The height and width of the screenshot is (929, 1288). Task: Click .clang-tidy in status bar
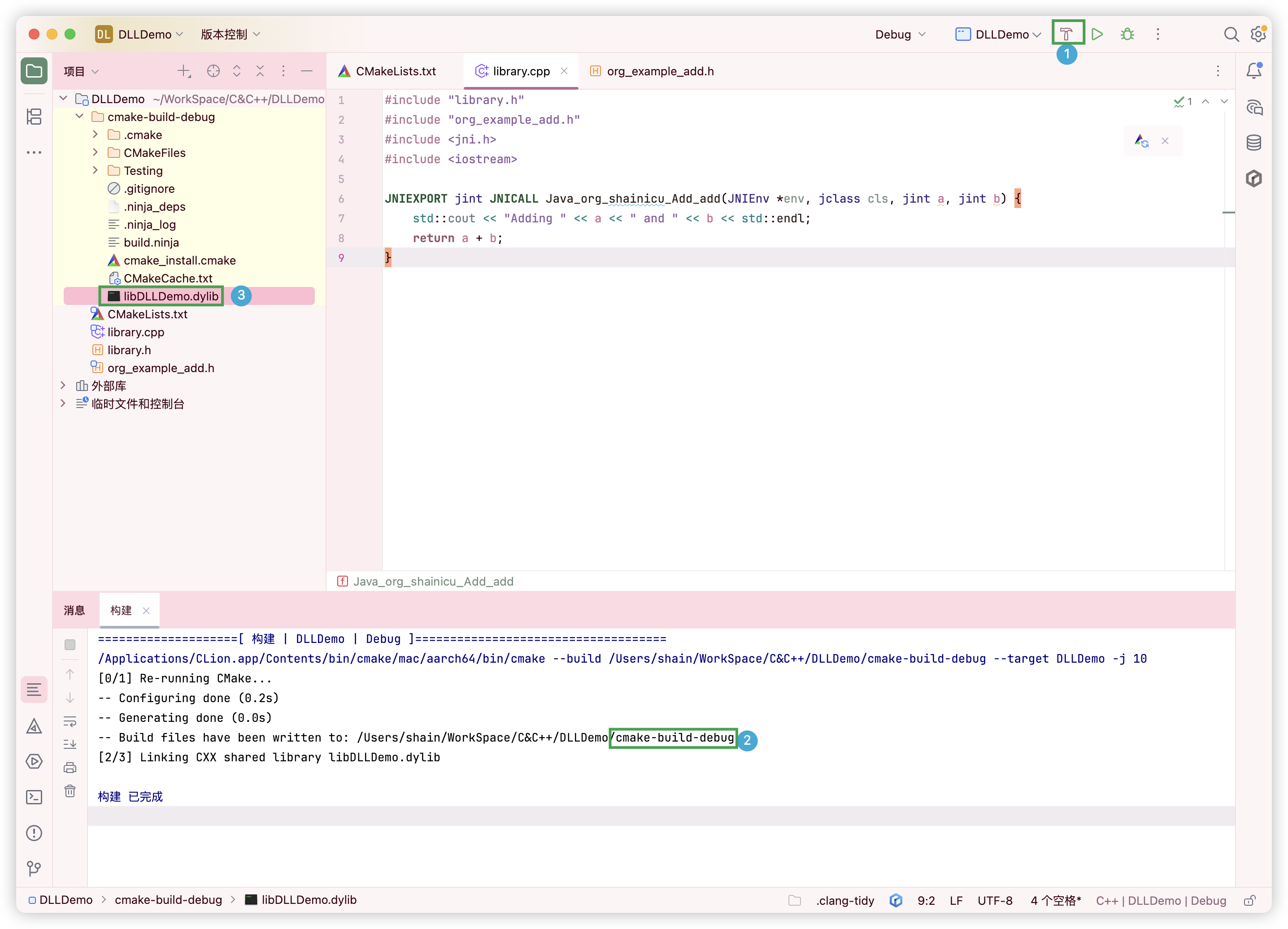[846, 901]
